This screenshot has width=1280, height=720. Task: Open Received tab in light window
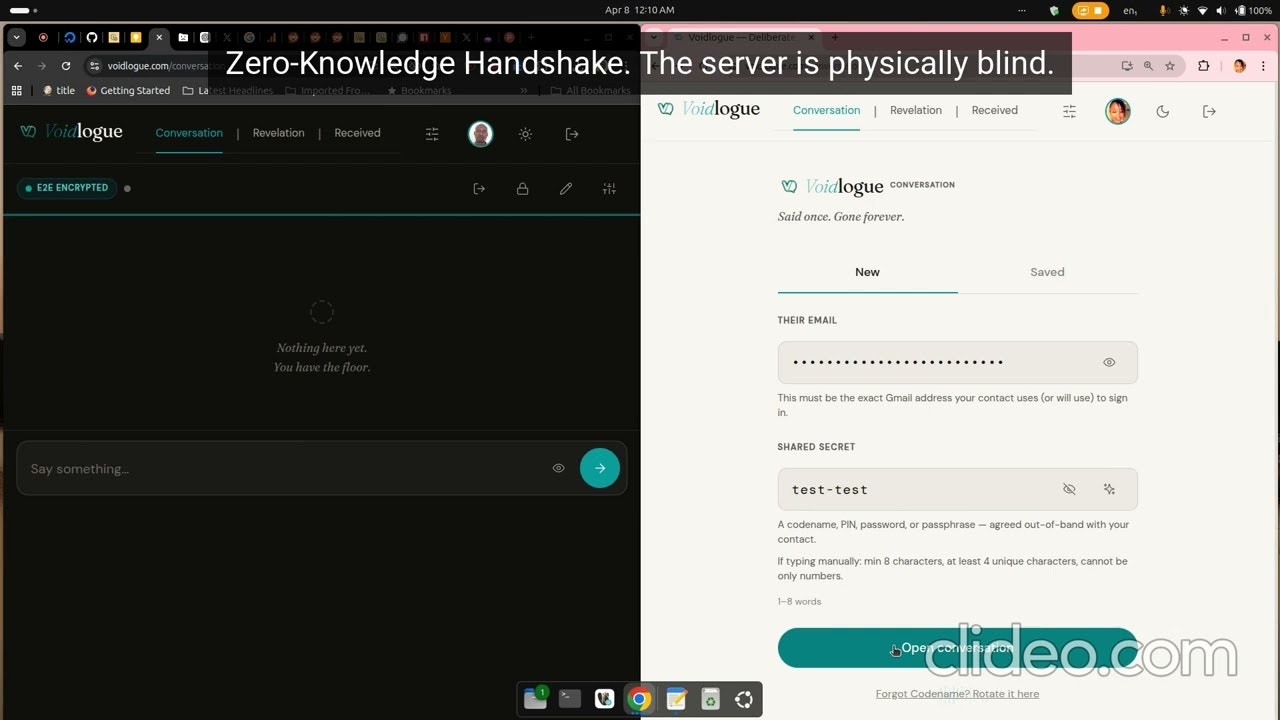(x=995, y=110)
